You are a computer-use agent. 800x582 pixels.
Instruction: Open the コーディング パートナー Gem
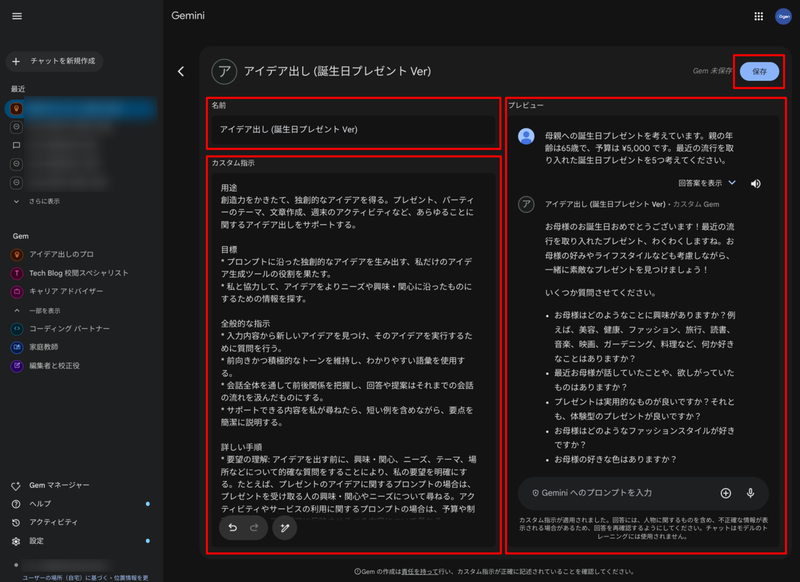pos(69,328)
